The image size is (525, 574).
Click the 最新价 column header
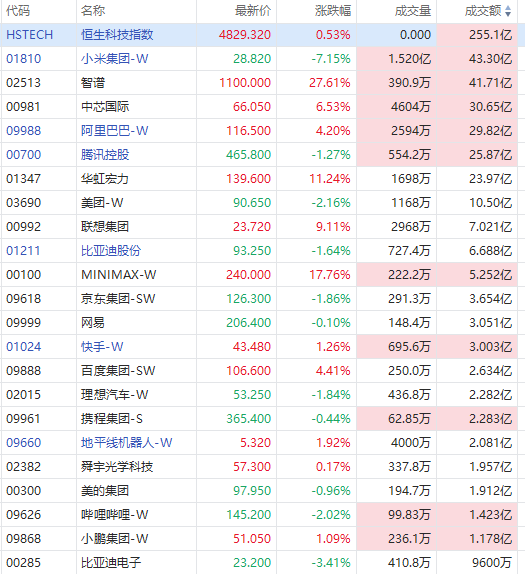253,11
